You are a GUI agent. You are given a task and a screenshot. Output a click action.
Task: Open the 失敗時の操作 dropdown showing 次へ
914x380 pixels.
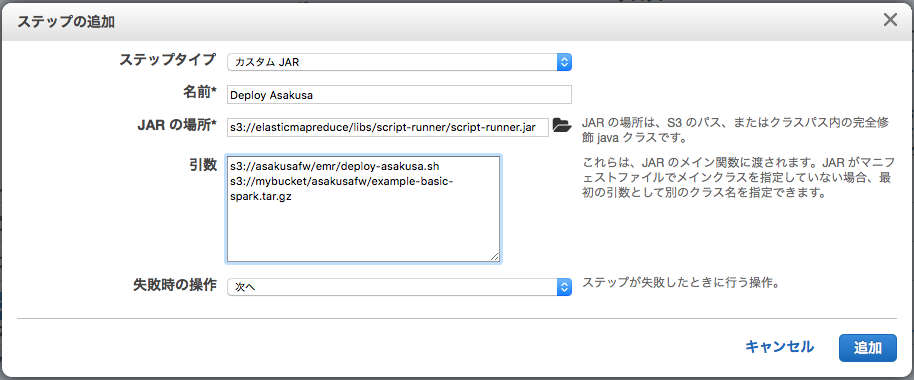[399, 287]
